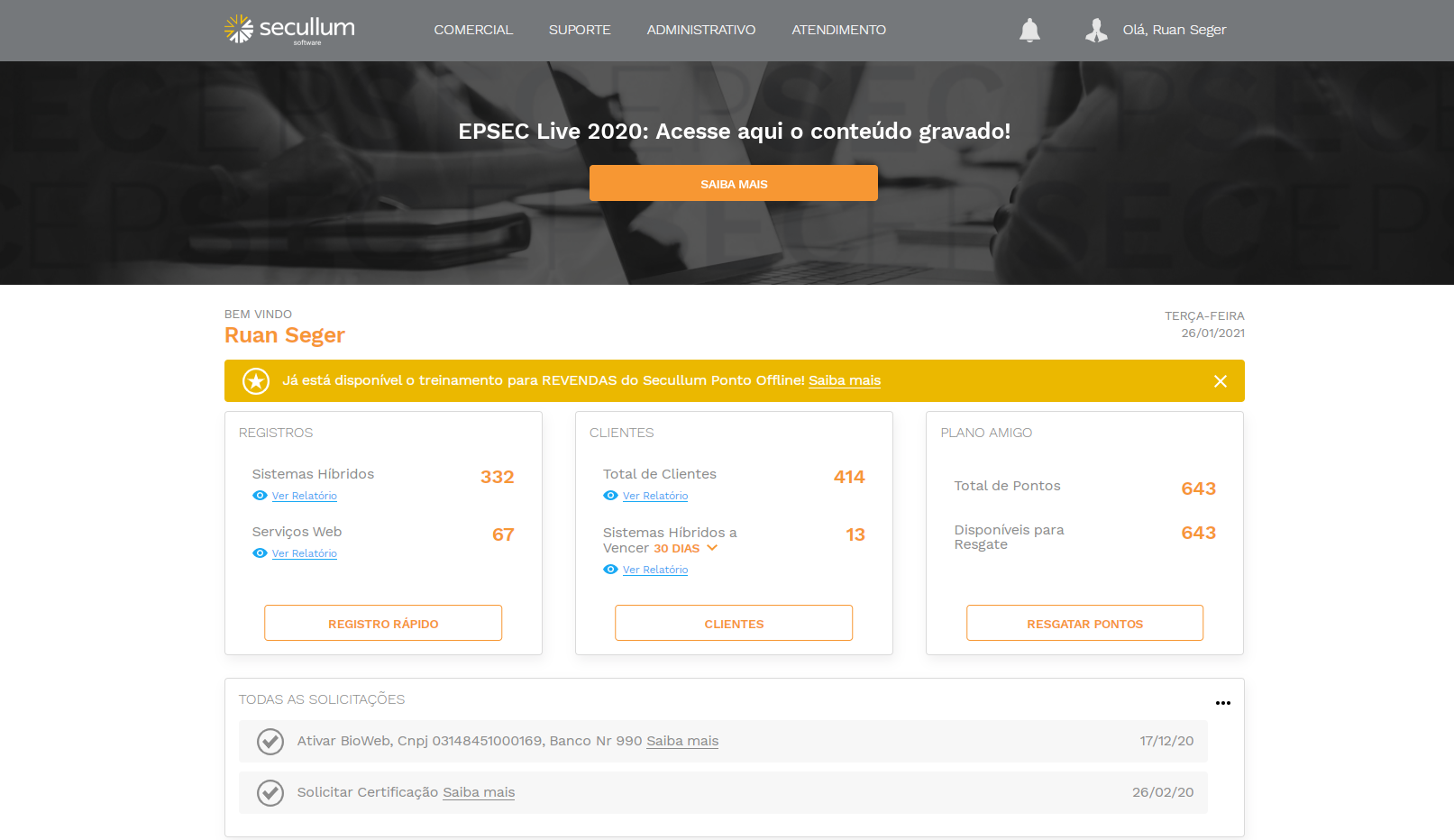Viewport: 1454px width, 840px height.
Task: Click the user profile avatar icon
Action: pyautogui.click(x=1096, y=31)
